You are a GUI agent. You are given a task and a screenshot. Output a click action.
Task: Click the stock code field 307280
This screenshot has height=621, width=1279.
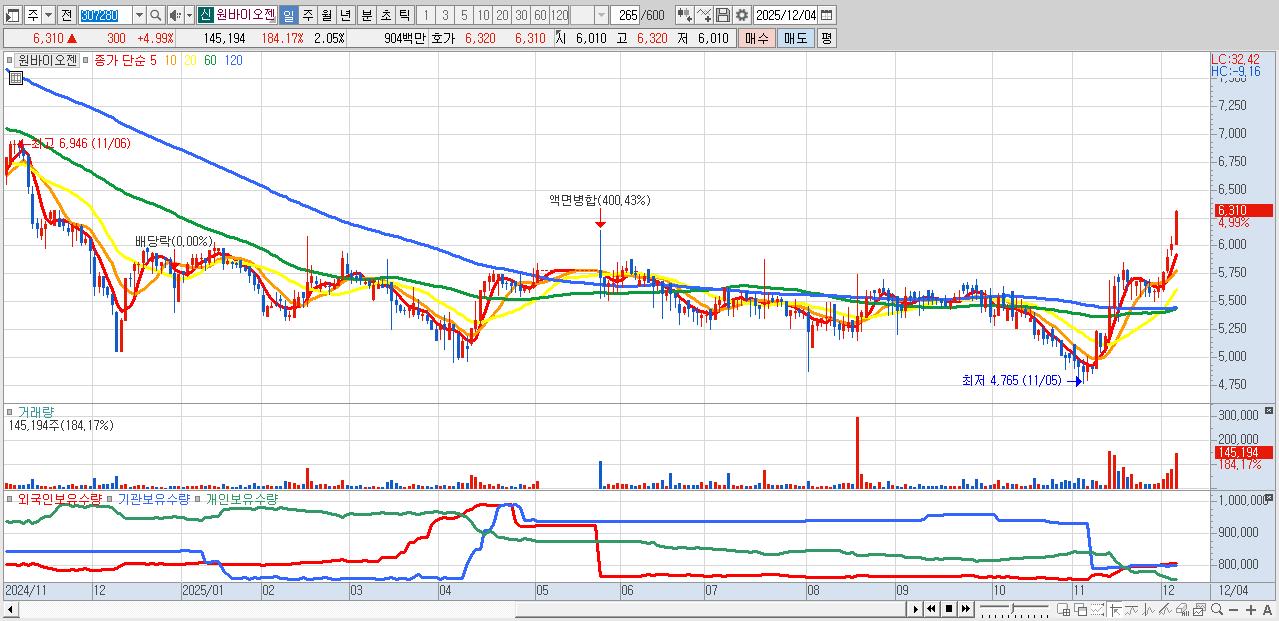[104, 15]
